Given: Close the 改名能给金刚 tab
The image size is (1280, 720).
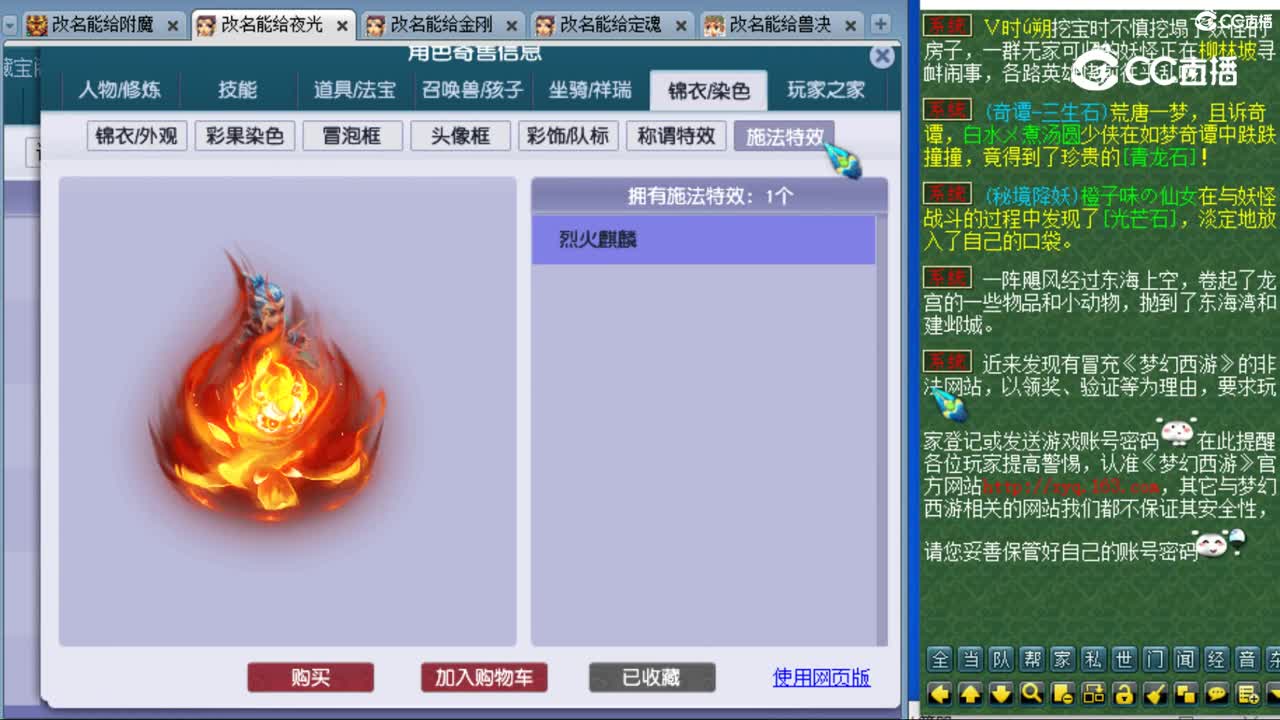Looking at the screenshot, I should tap(512, 27).
